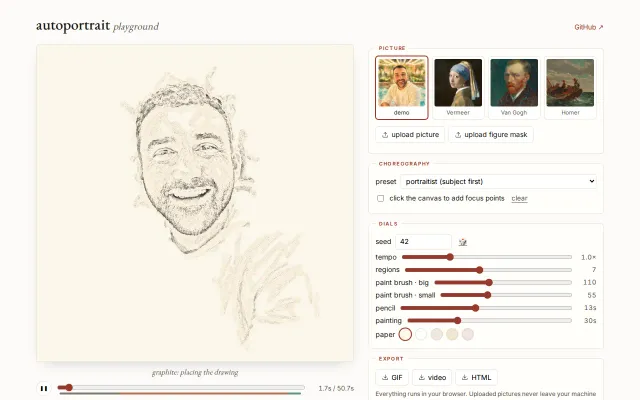Viewport: 640px width, 400px height.
Task: Adjust the regions slider
Action: click(488, 270)
